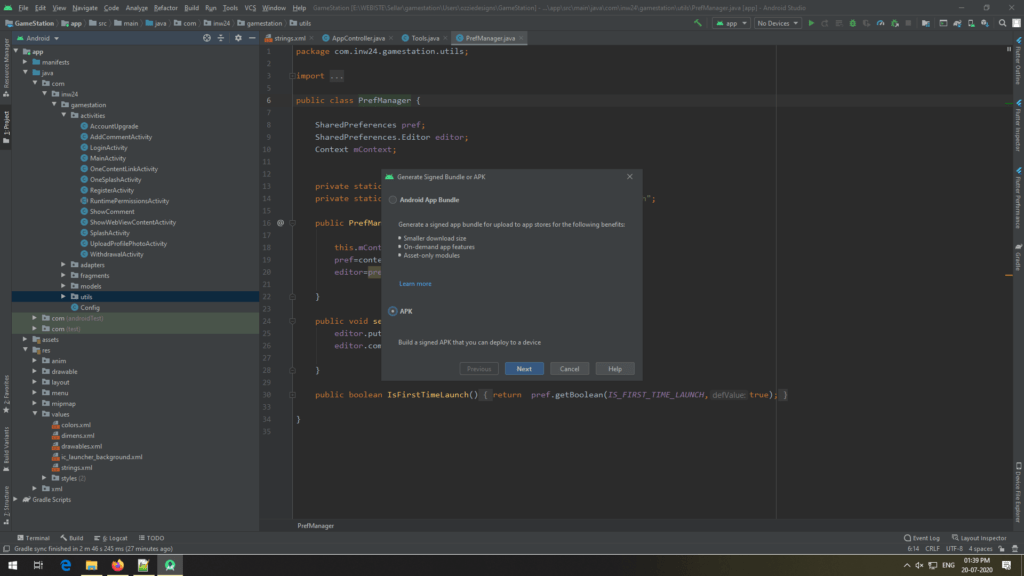The height and width of the screenshot is (576, 1024).
Task: Open the Project Structure toolbar icon
Action: pos(925,24)
